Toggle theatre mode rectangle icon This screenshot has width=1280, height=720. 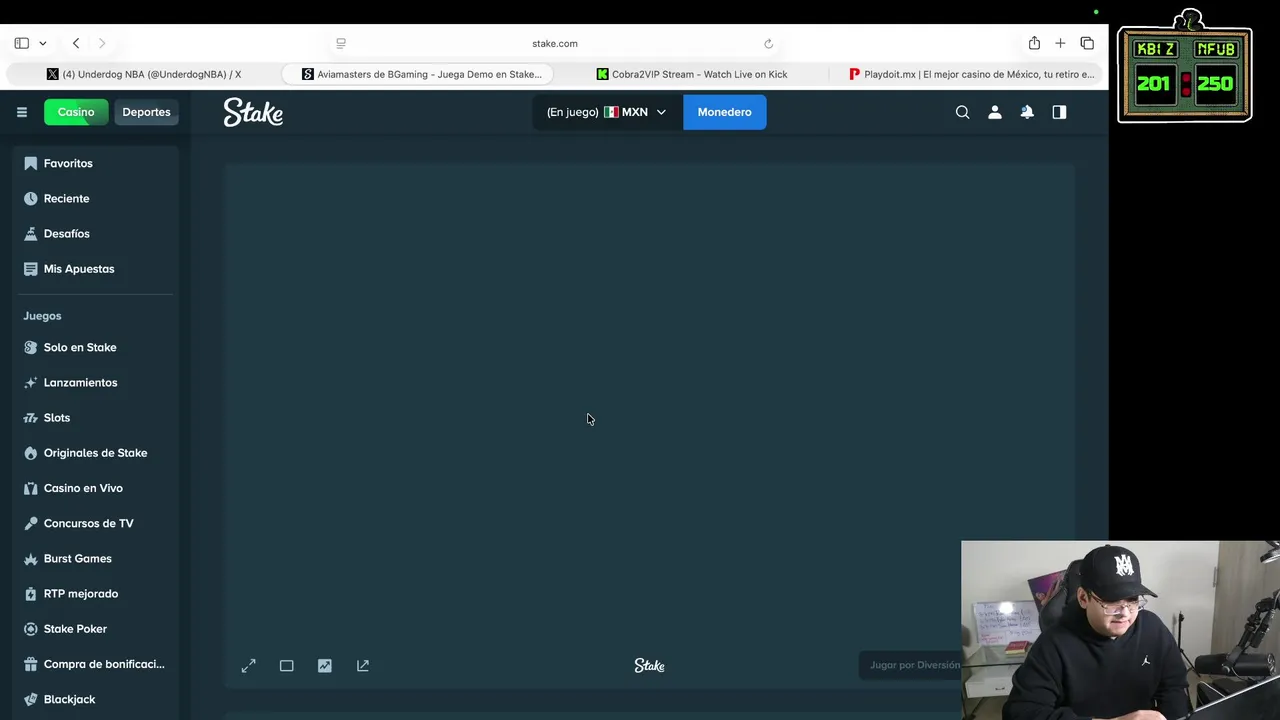pos(286,665)
